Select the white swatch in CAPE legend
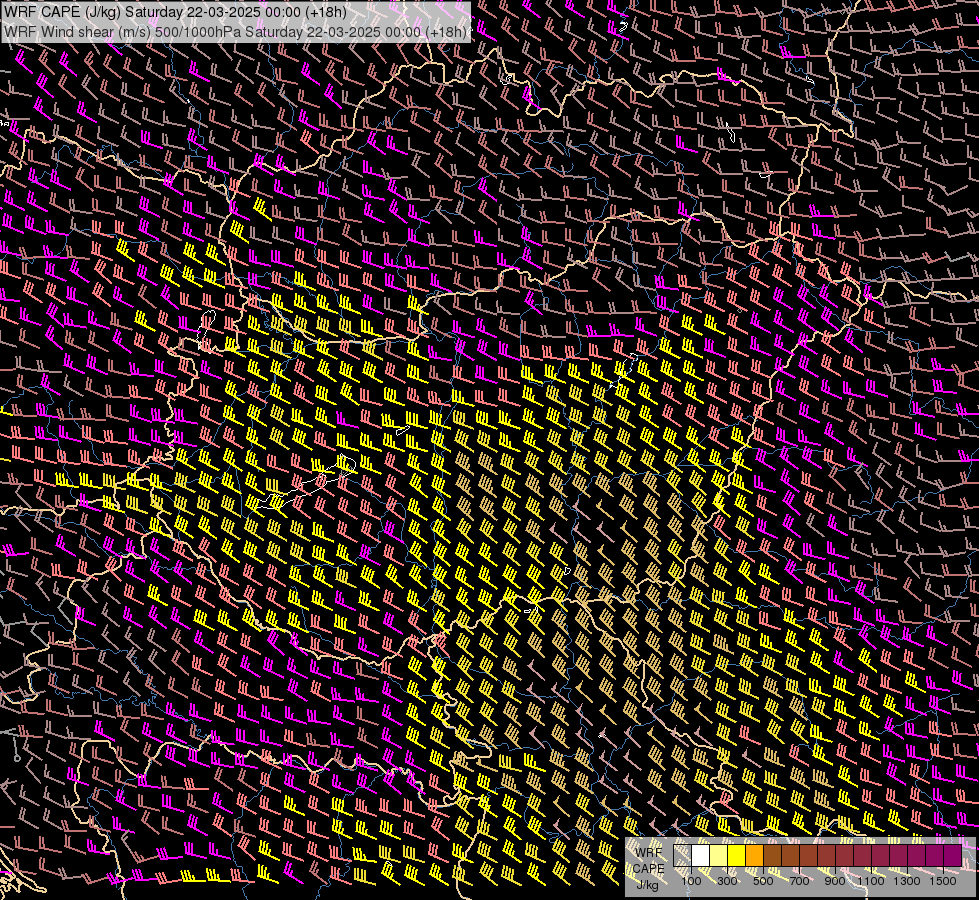Image resolution: width=979 pixels, height=900 pixels. (x=701, y=856)
